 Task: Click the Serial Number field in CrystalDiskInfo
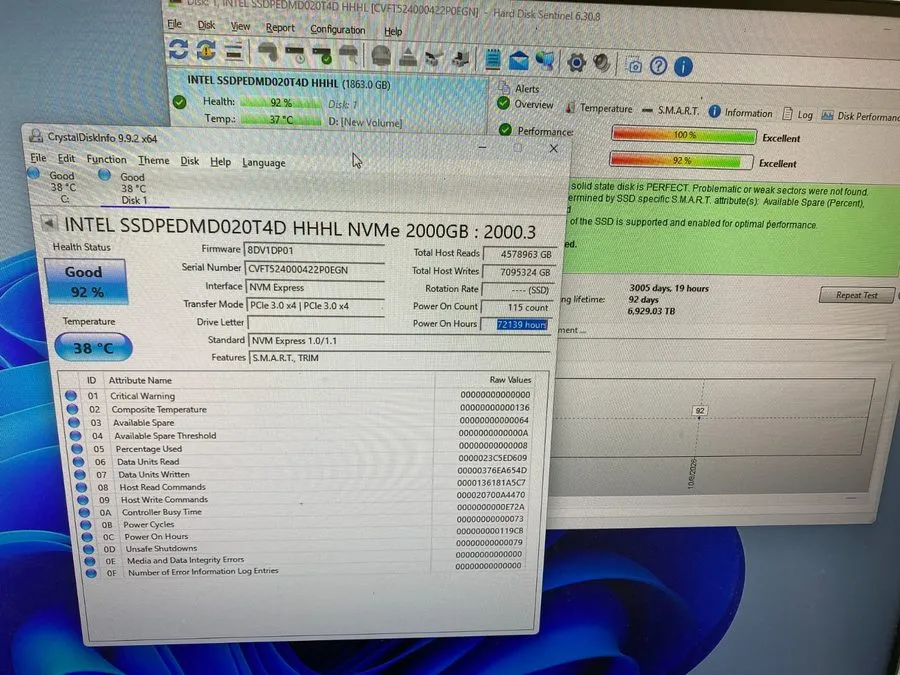pyautogui.click(x=315, y=269)
